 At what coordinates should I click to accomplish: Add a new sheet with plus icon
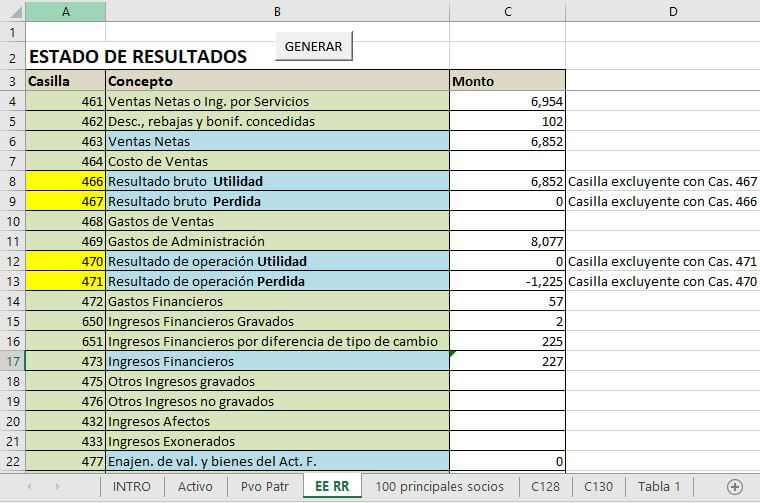coord(735,487)
